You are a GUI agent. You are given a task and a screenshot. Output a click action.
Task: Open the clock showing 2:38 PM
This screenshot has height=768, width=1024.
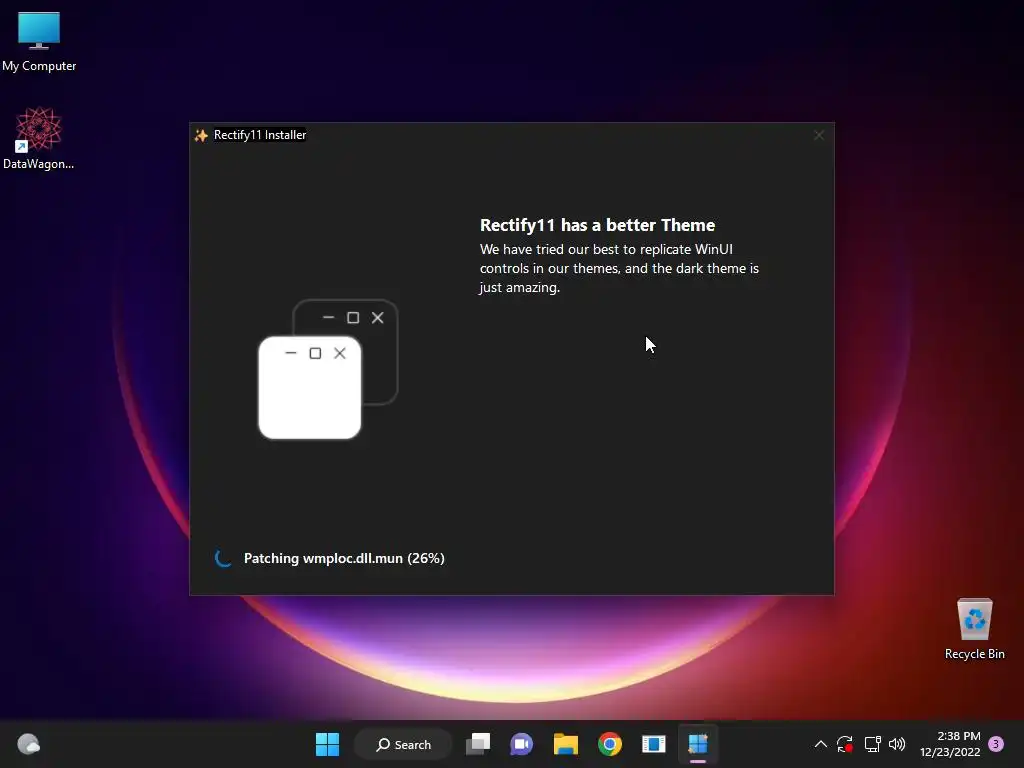pos(950,744)
